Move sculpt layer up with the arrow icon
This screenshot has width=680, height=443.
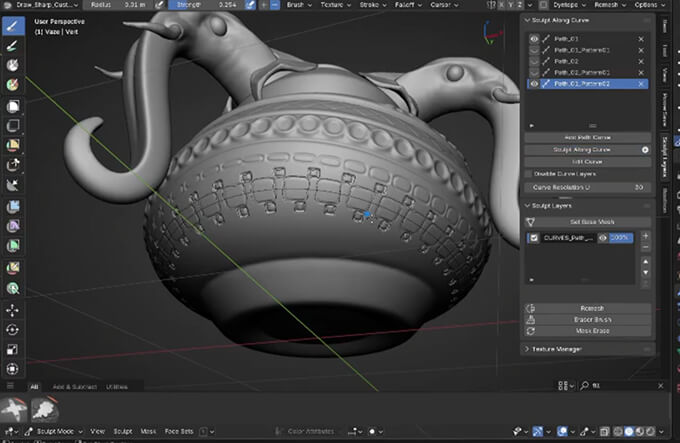tap(645, 260)
